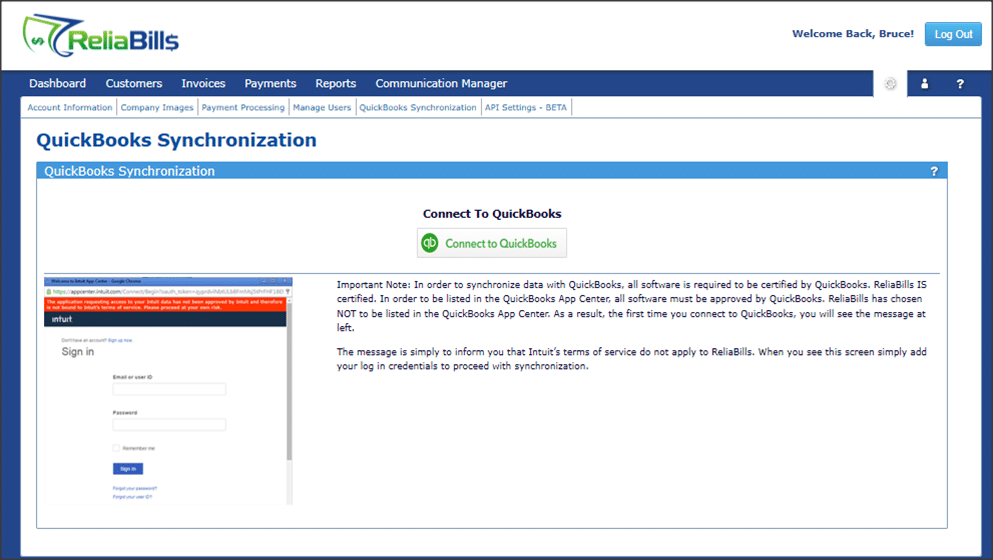Click the help icon in QuickBooks Synchronization panel header
The image size is (993, 560).
click(933, 171)
